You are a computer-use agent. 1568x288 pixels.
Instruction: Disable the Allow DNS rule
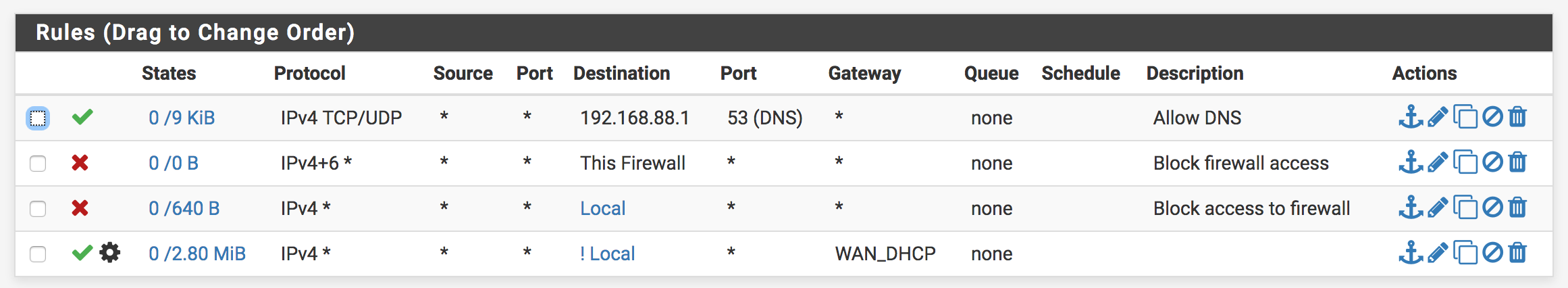[1492, 117]
